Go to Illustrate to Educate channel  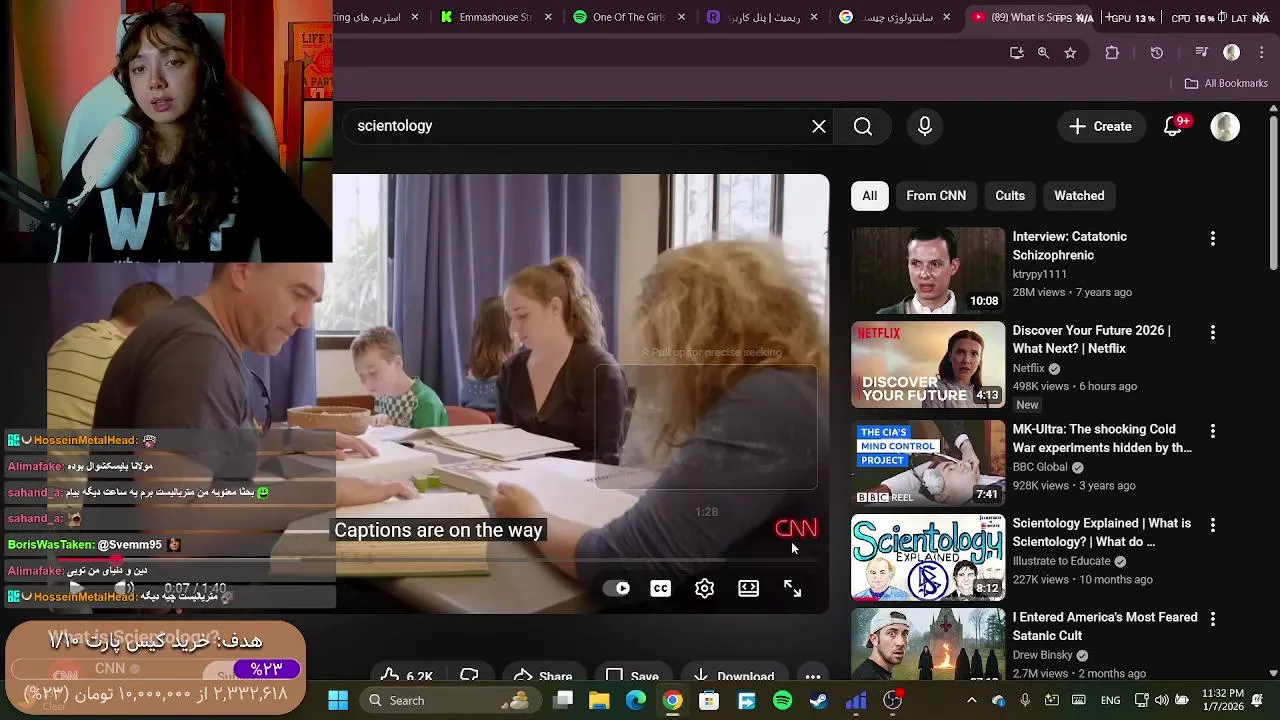click(x=1061, y=561)
